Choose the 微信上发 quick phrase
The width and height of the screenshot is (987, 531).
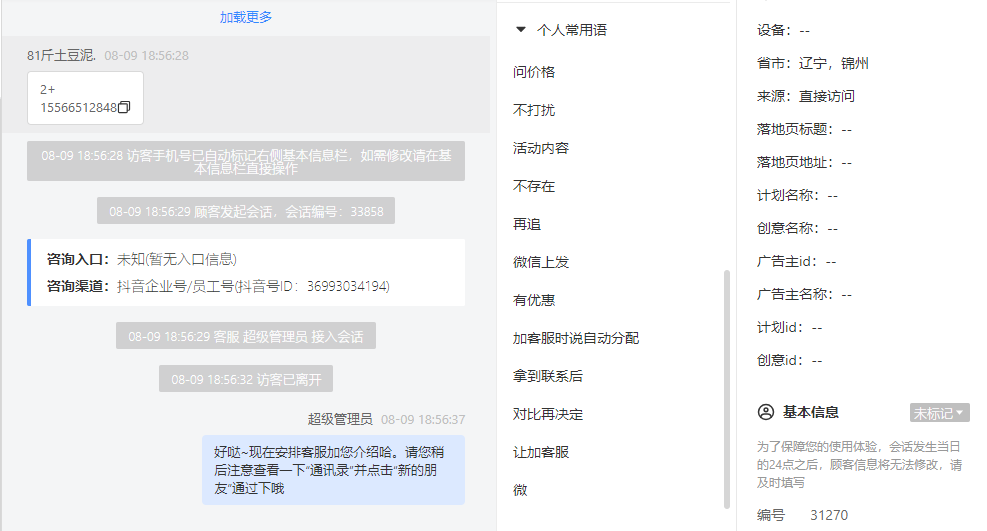541,262
